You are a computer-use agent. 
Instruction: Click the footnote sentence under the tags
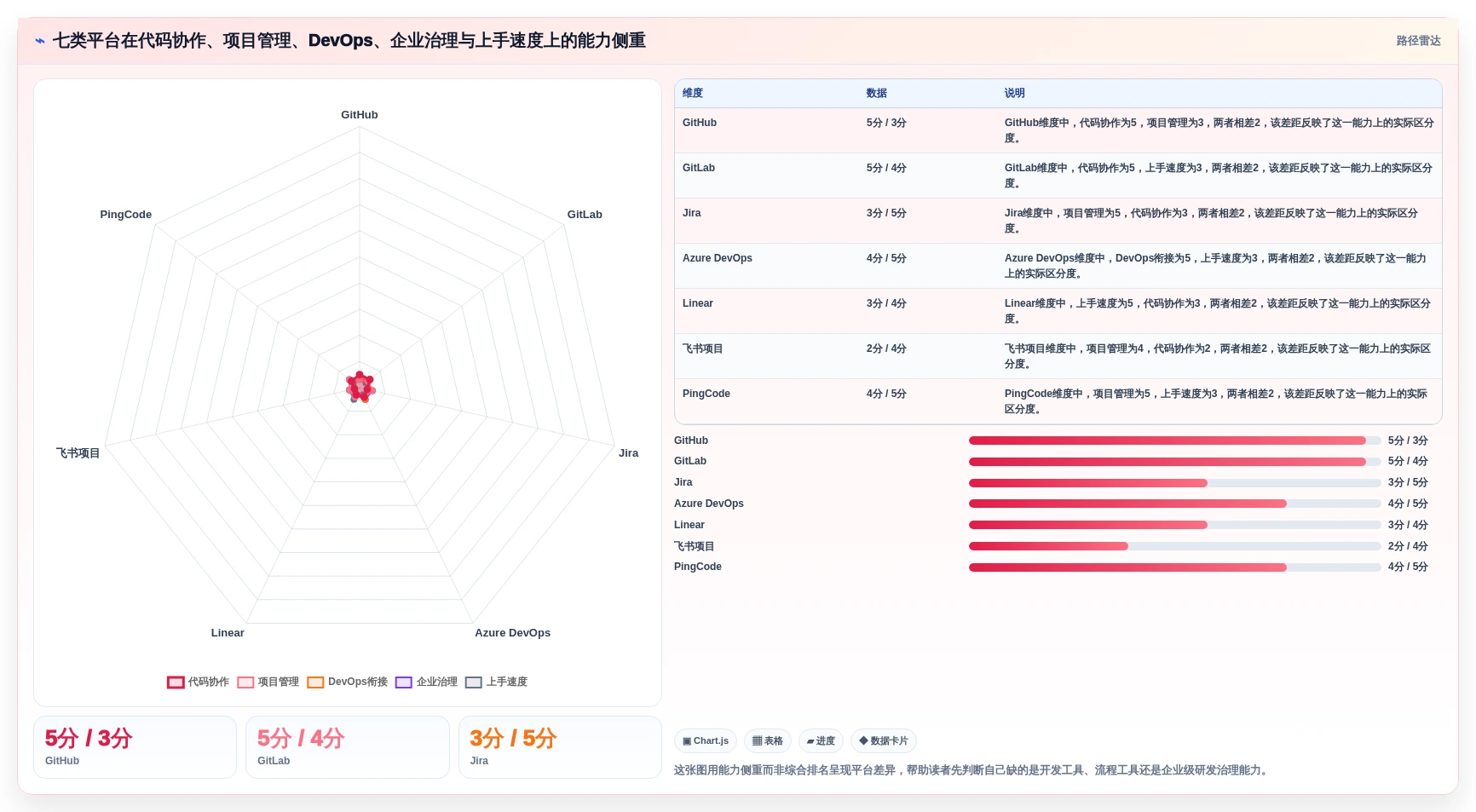pos(972,770)
